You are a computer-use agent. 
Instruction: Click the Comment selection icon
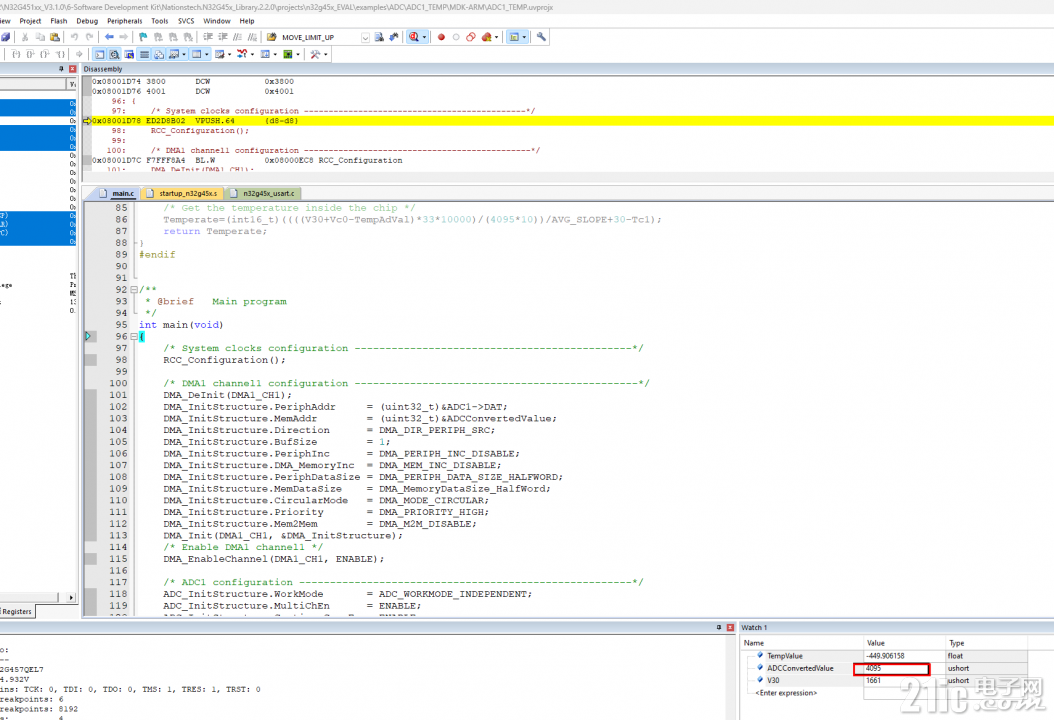coord(237,37)
